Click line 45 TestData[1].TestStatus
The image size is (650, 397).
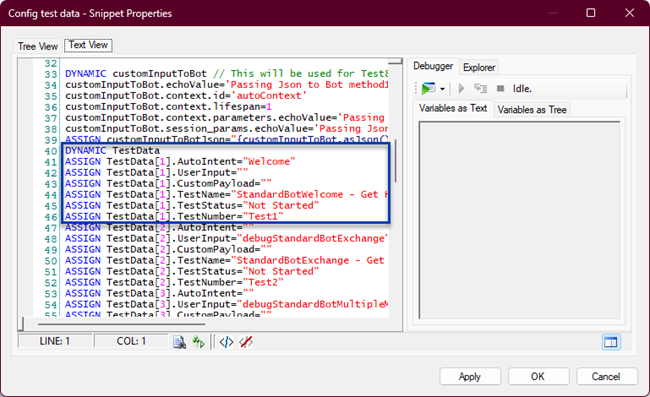(192, 206)
